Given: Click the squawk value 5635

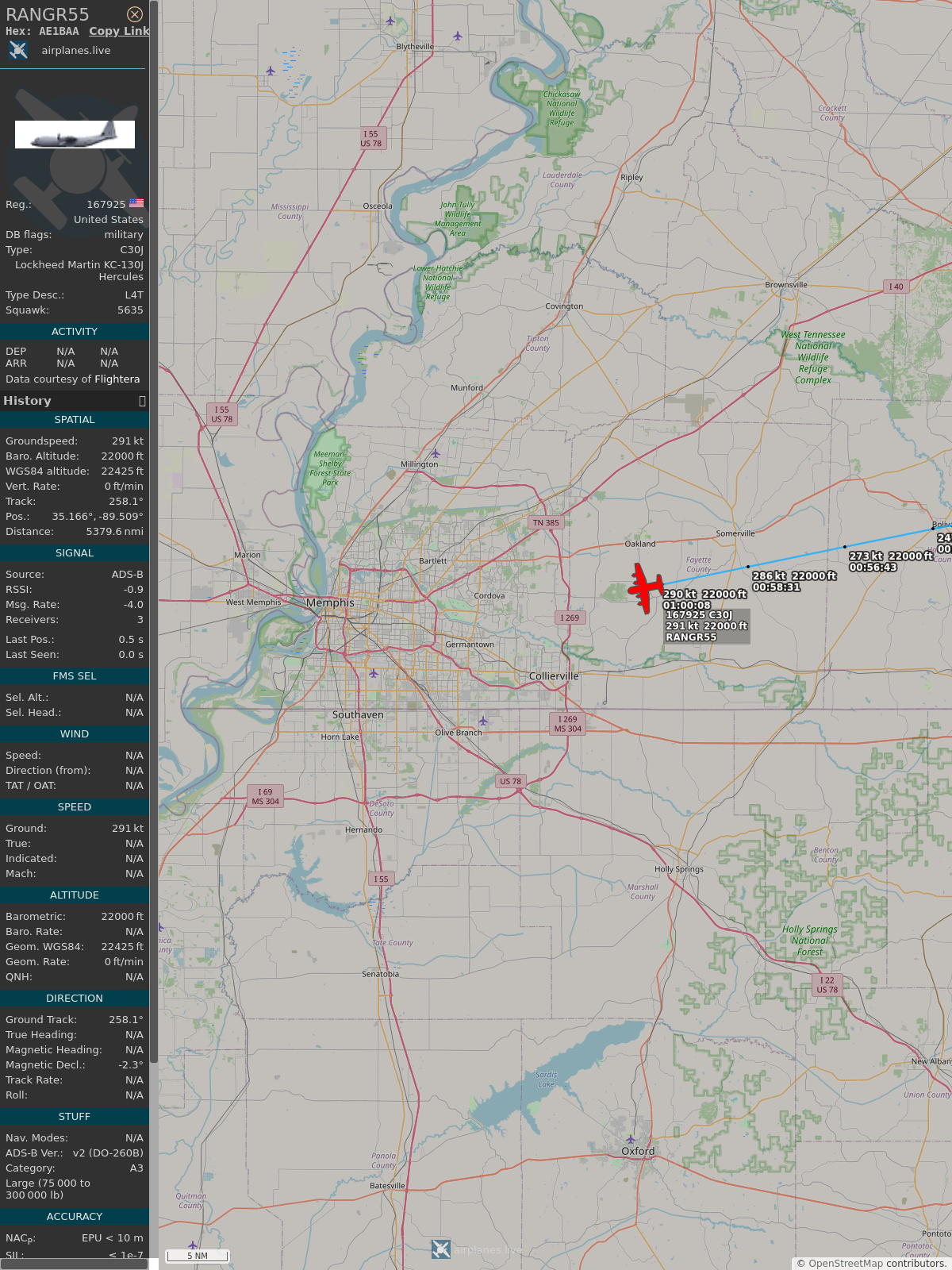Looking at the screenshot, I should (x=131, y=310).
